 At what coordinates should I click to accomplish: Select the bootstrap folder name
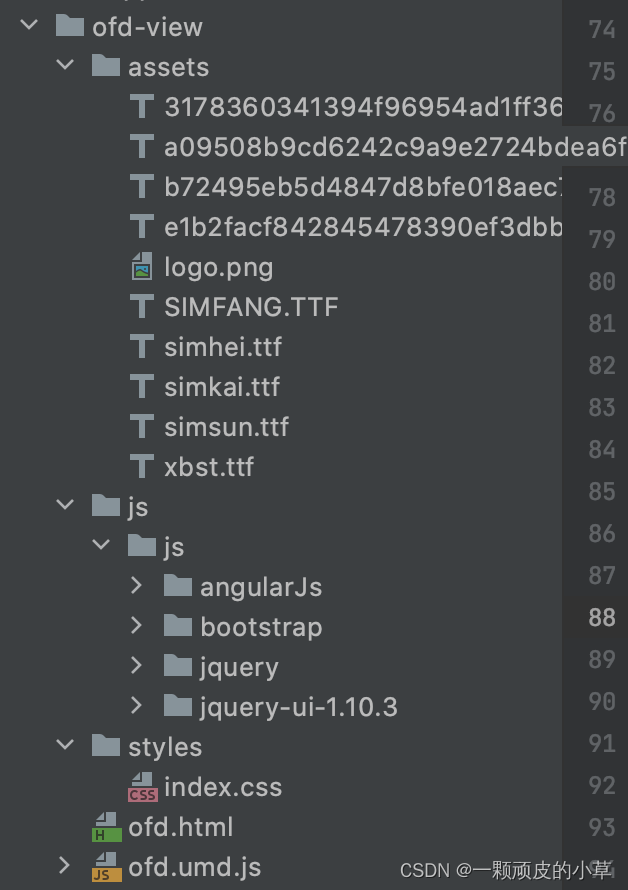tap(261, 628)
